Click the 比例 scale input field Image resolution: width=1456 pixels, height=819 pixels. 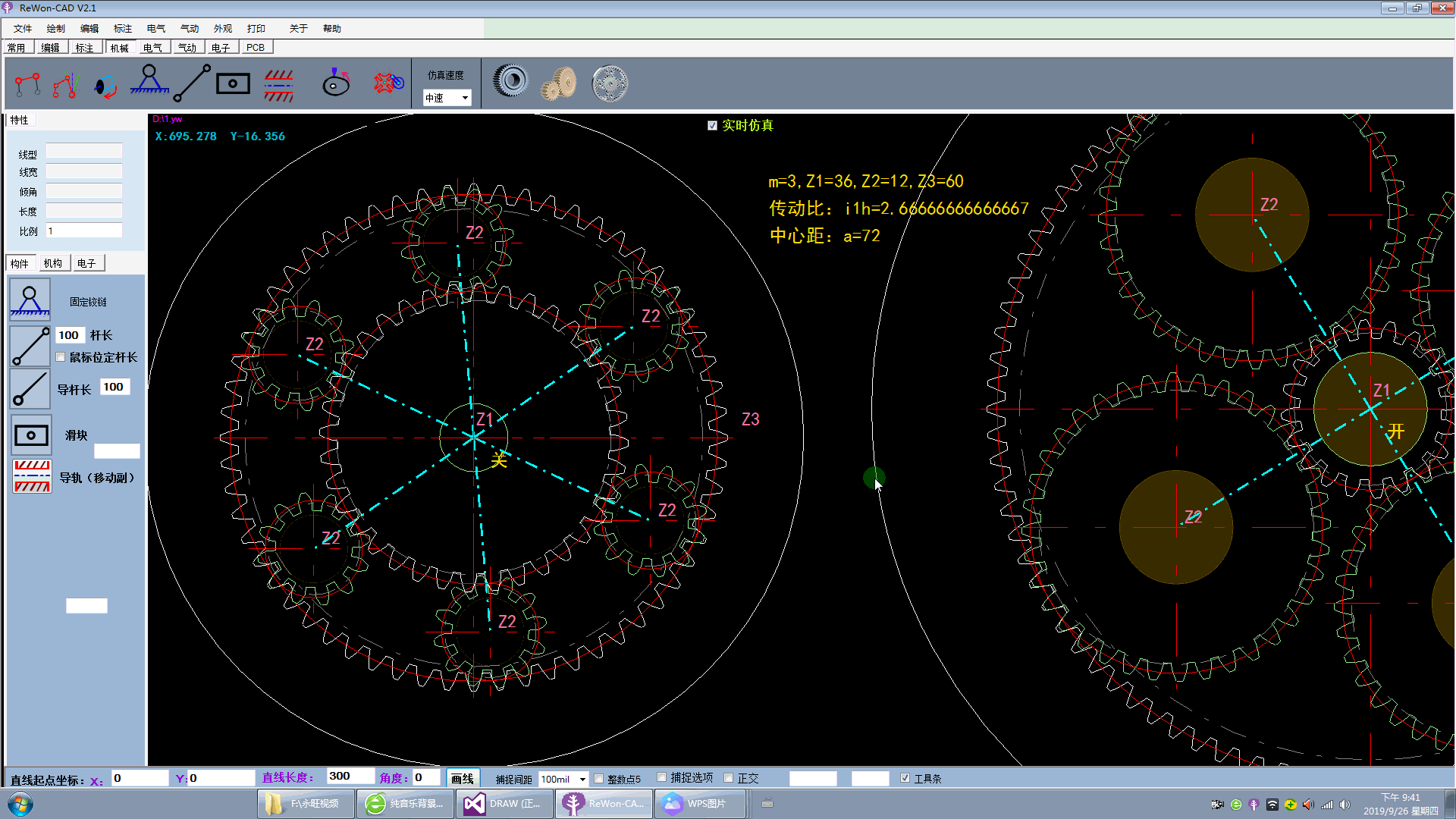tap(83, 231)
